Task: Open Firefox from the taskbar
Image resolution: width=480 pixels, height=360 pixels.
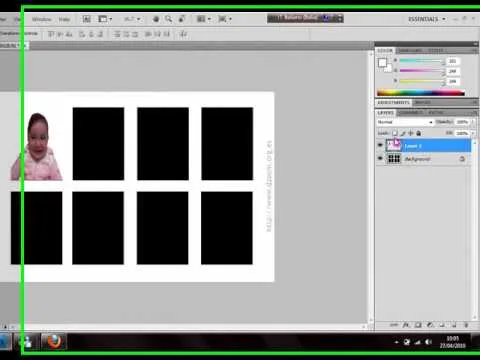Action: (54, 342)
